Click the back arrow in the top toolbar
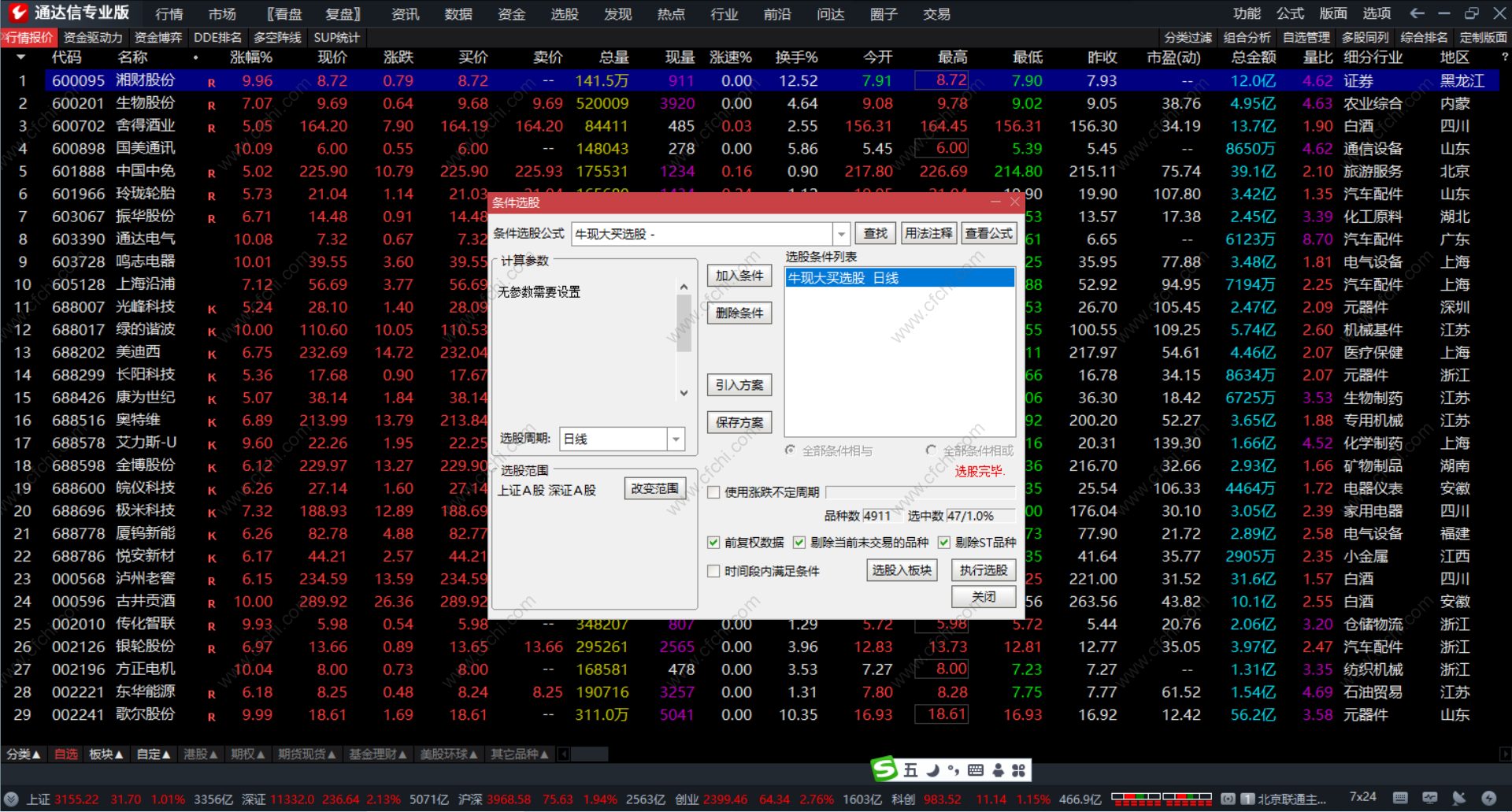 (x=1417, y=13)
